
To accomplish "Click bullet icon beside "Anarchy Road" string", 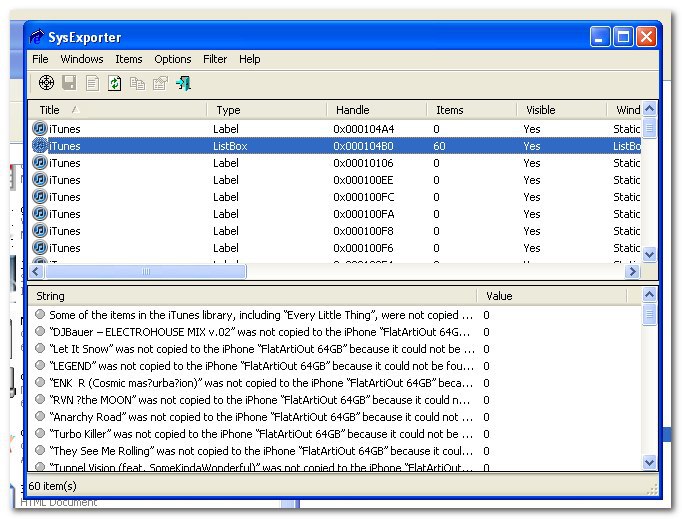I will pyautogui.click(x=40, y=416).
